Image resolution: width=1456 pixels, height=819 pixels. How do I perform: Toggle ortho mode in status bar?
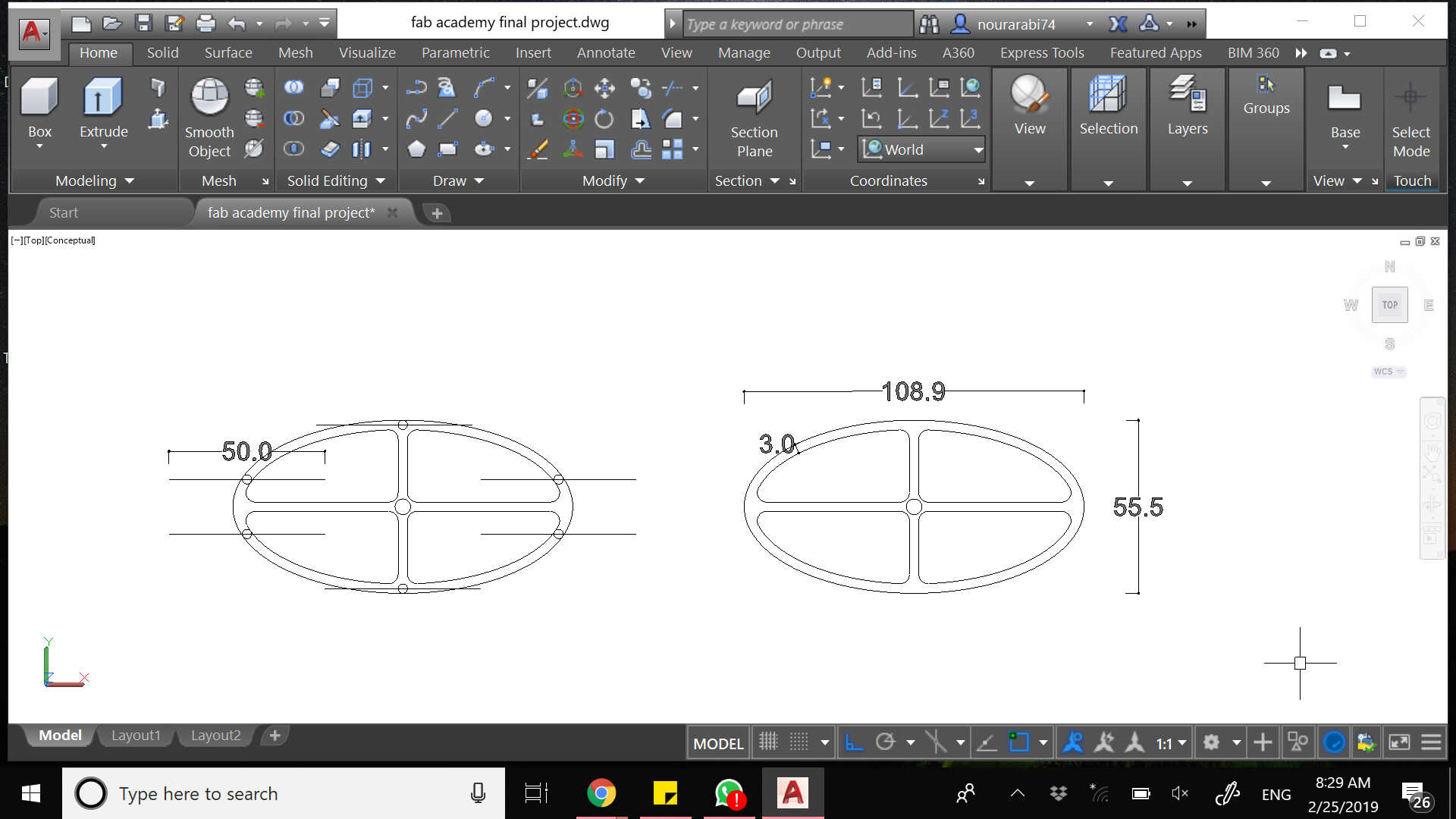854,742
